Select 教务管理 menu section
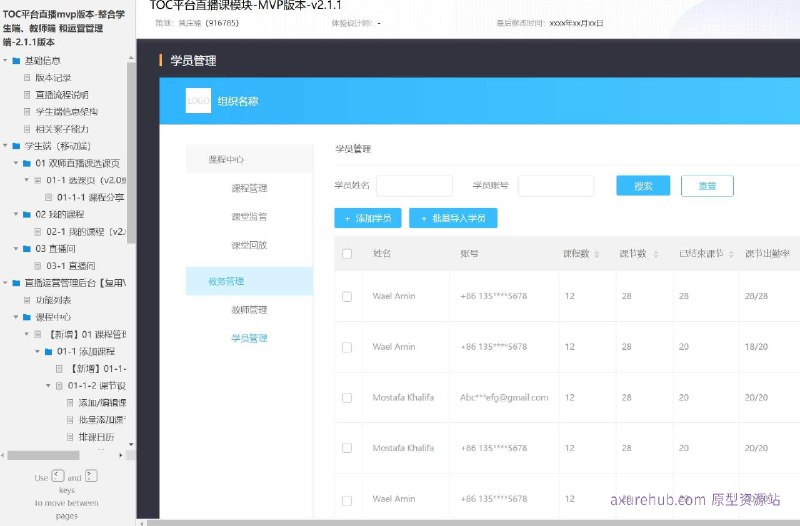Screen dimensions: 800x526 (x=249, y=281)
